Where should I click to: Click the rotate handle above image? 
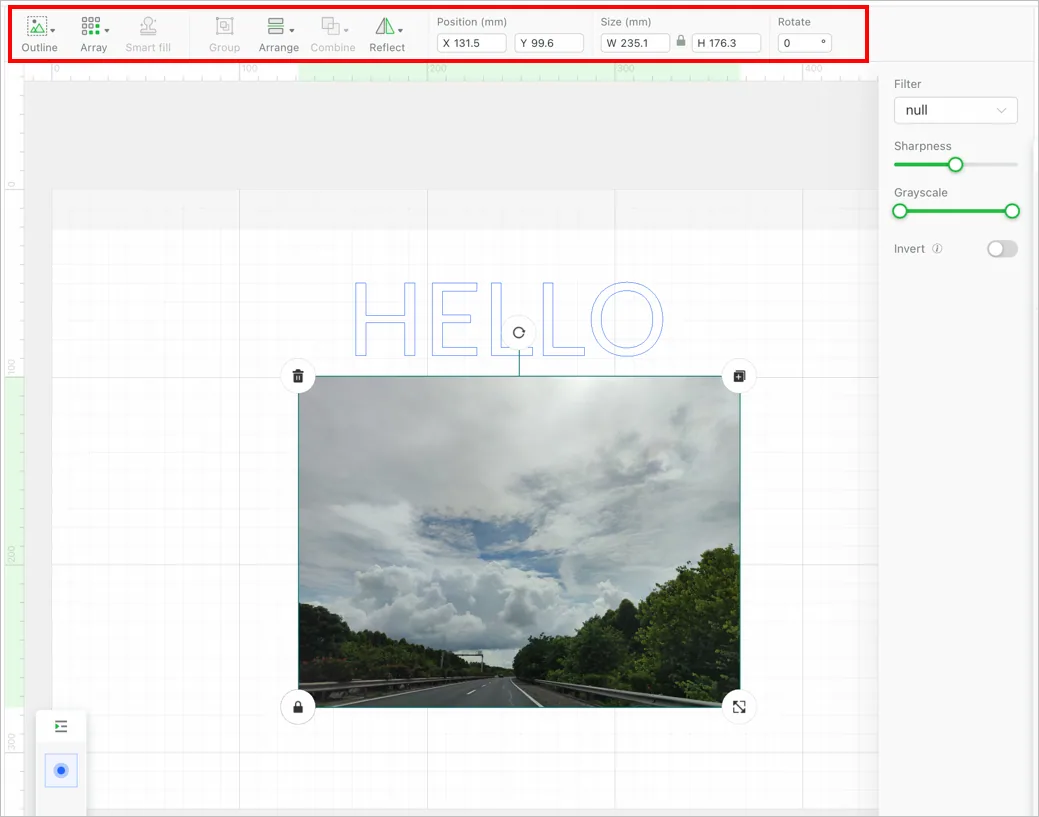pyautogui.click(x=519, y=333)
